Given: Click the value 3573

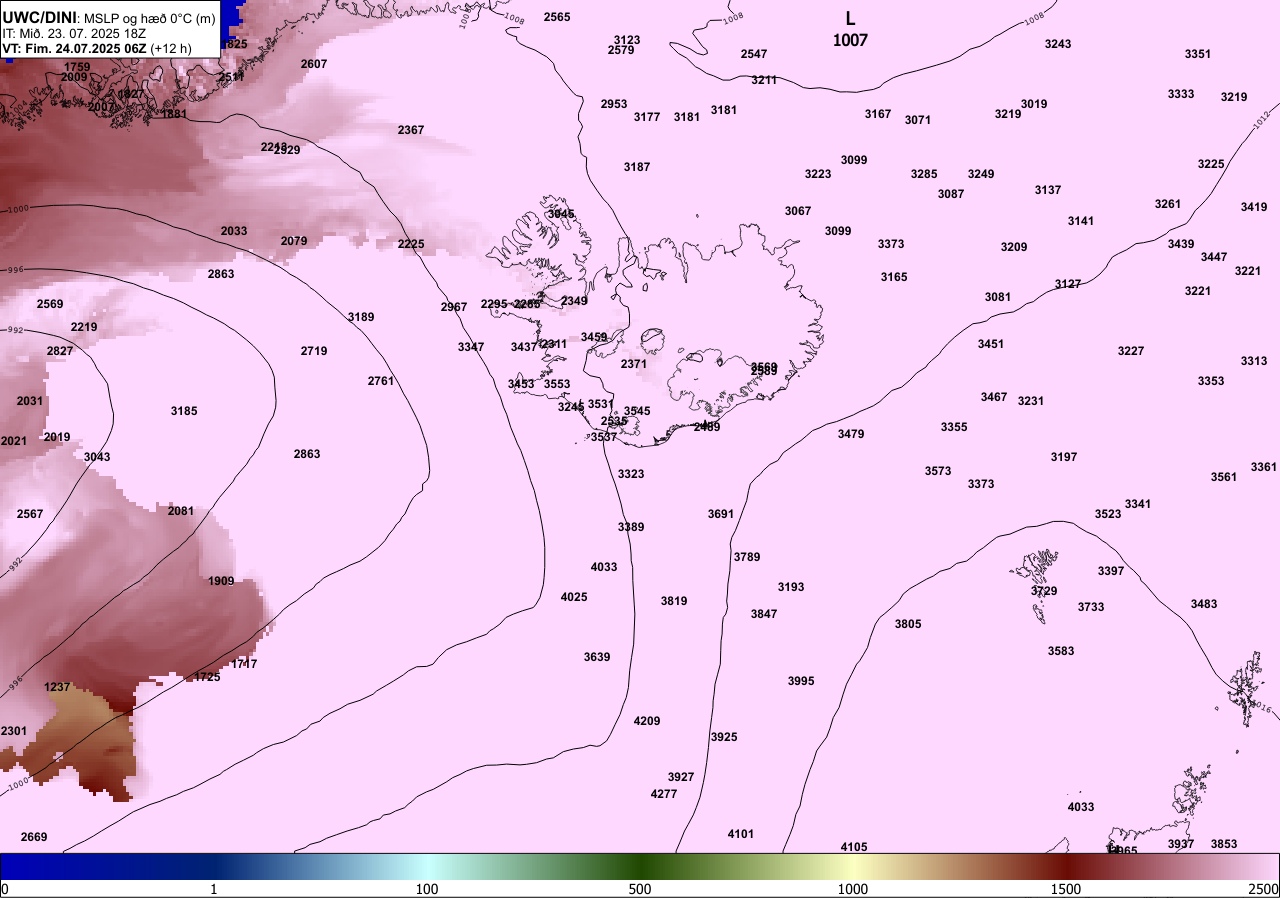Looking at the screenshot, I should click(938, 471).
